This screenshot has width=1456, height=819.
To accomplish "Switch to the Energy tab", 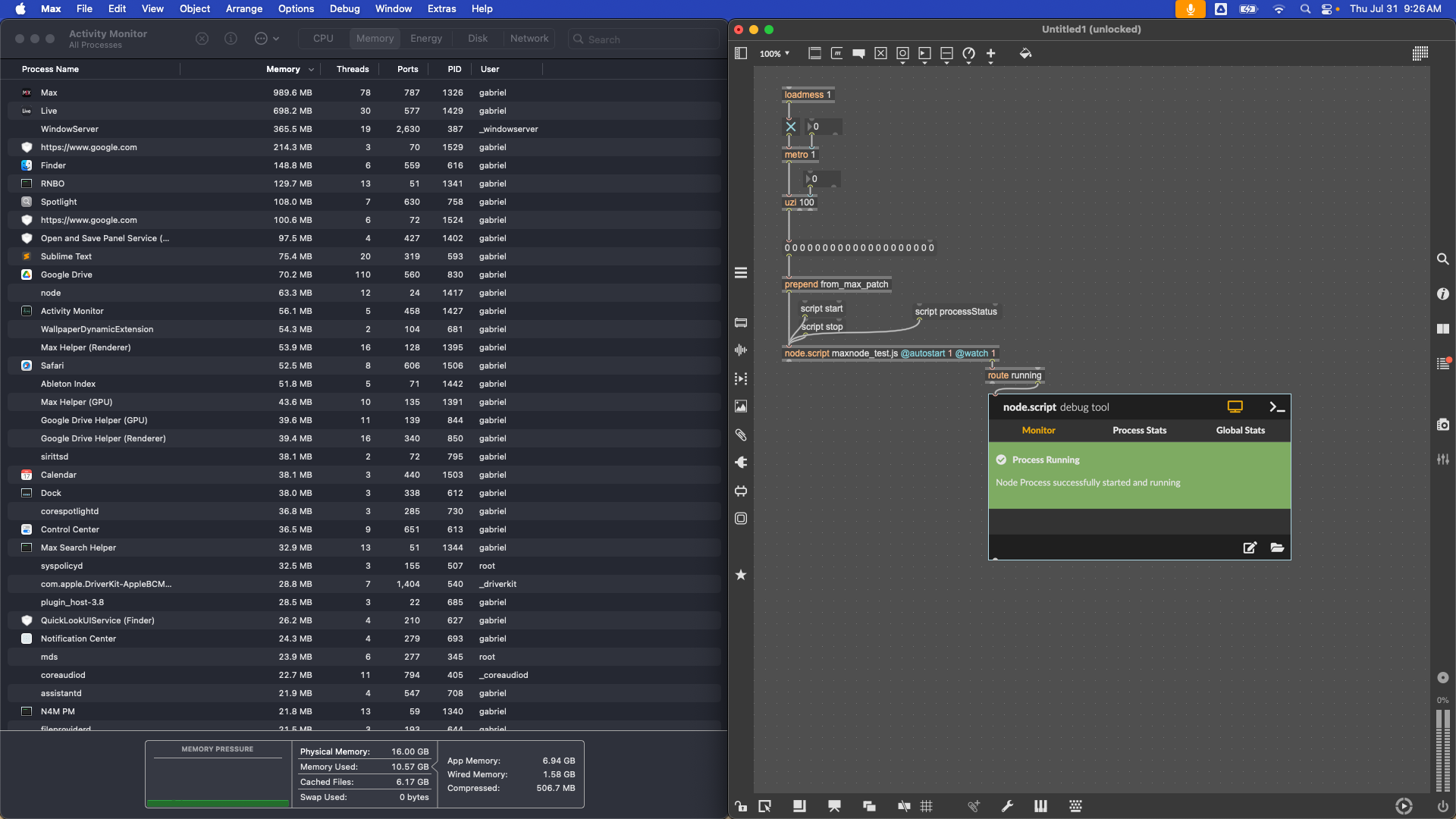I will [426, 39].
